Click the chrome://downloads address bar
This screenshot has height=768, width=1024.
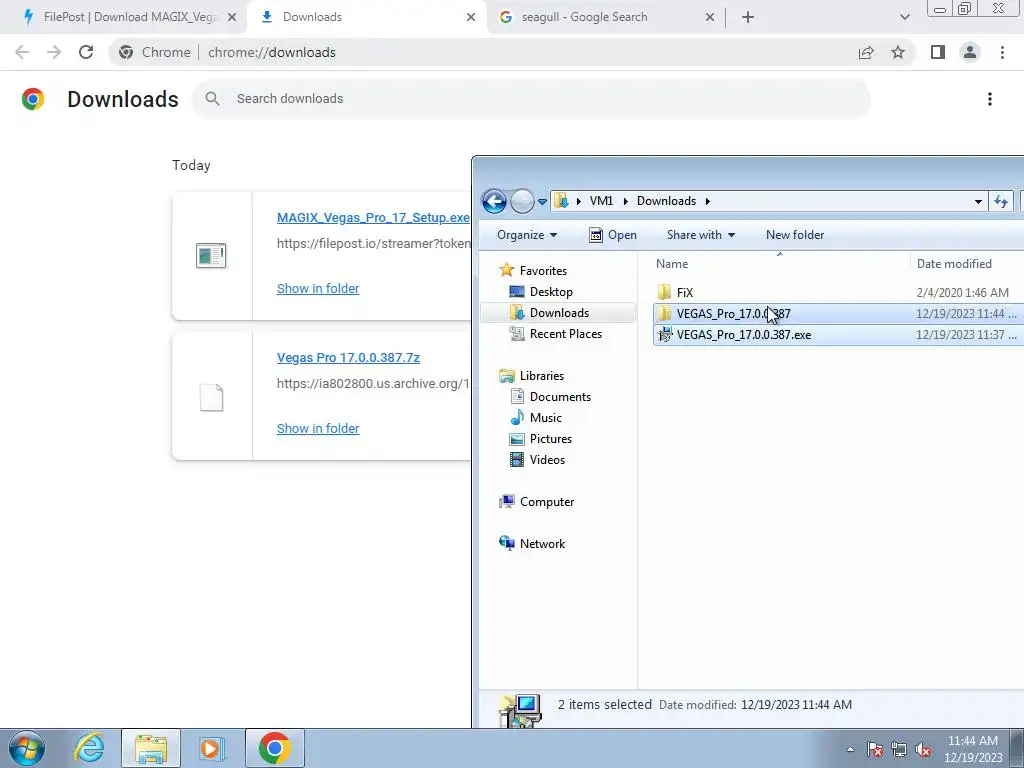point(483,52)
